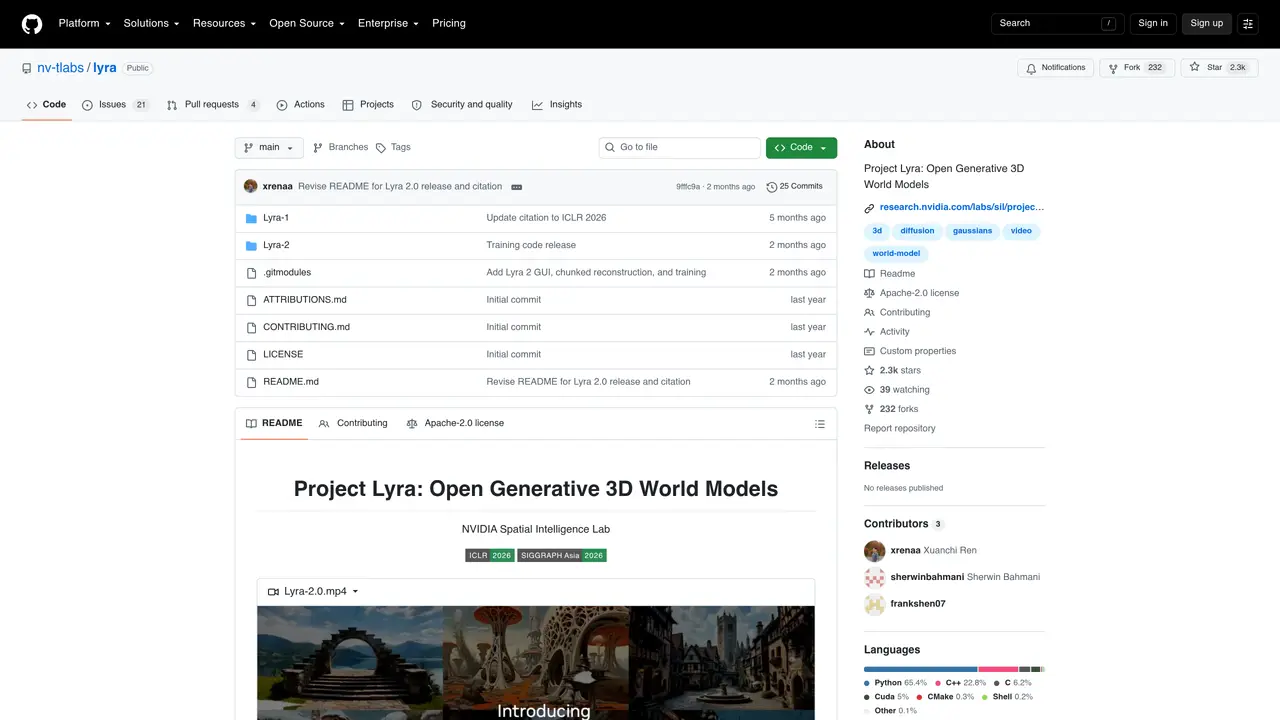Click the world-model topic tag
This screenshot has width=1280, height=720.
pos(896,254)
